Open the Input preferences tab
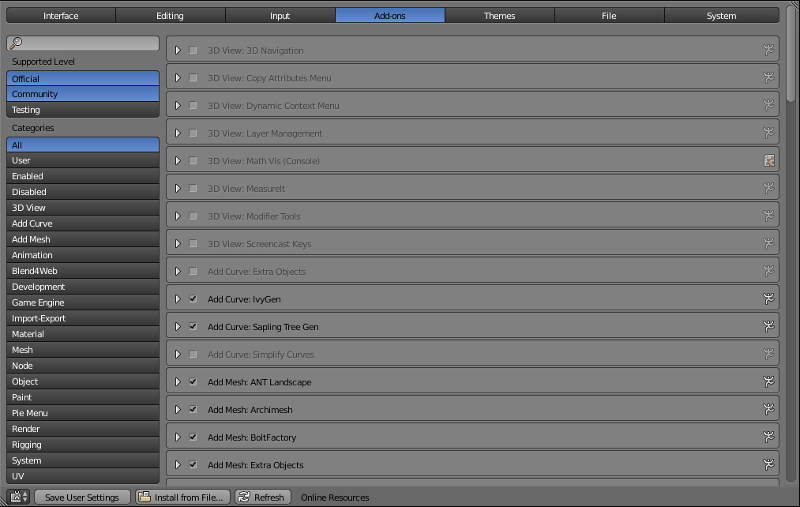Viewport: 800px width, 507px height. [x=280, y=16]
